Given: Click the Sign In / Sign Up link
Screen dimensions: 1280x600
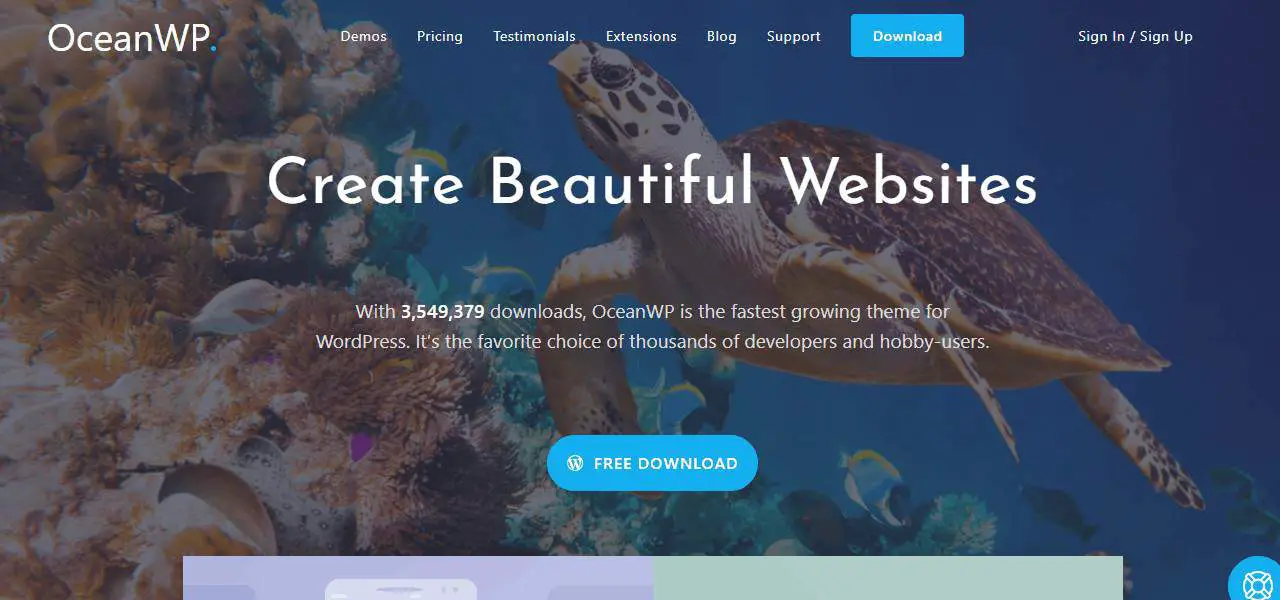Looking at the screenshot, I should coord(1135,36).
